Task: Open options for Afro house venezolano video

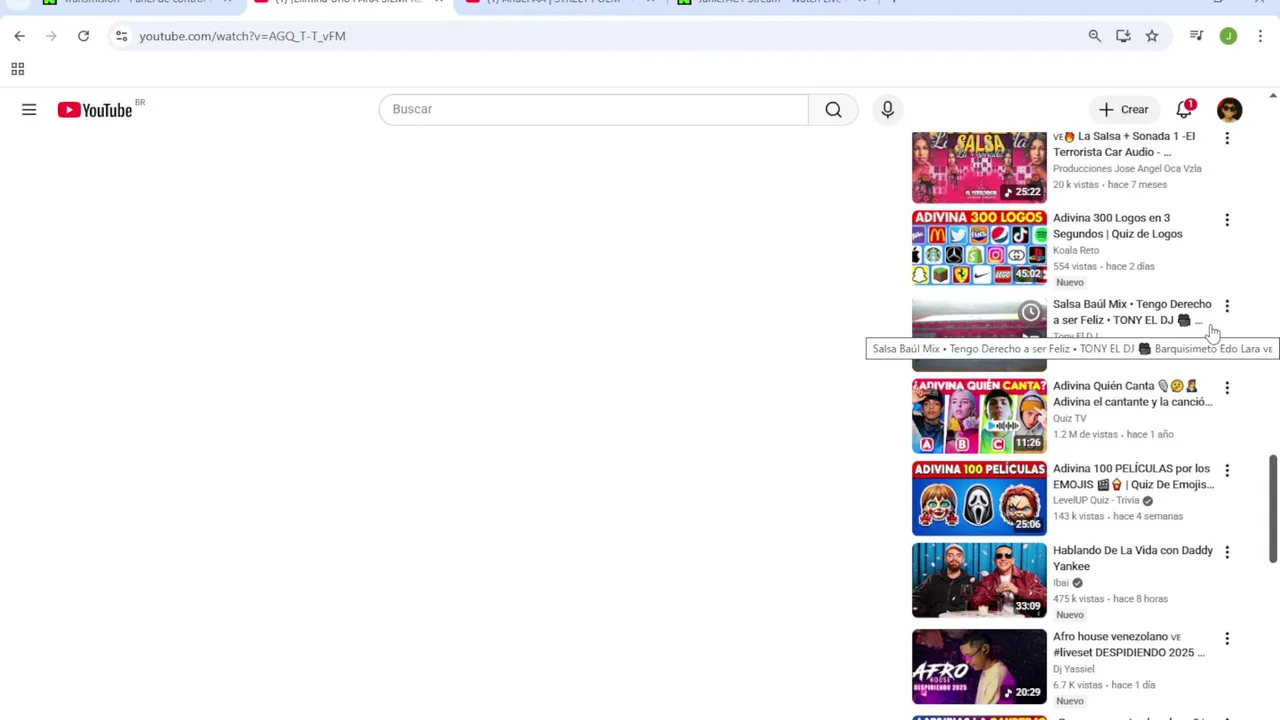Action: 1227,638
